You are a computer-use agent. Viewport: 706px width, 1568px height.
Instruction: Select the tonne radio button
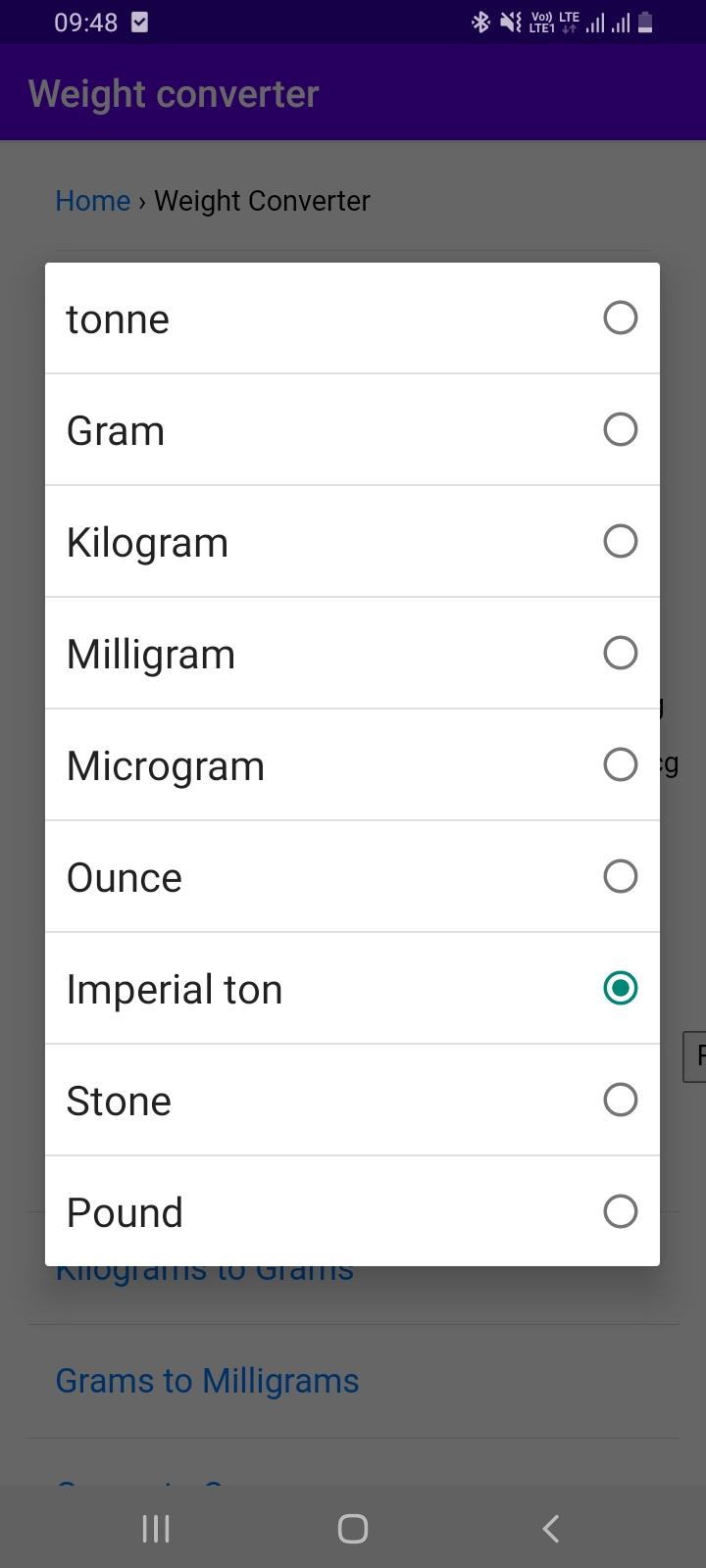click(620, 318)
